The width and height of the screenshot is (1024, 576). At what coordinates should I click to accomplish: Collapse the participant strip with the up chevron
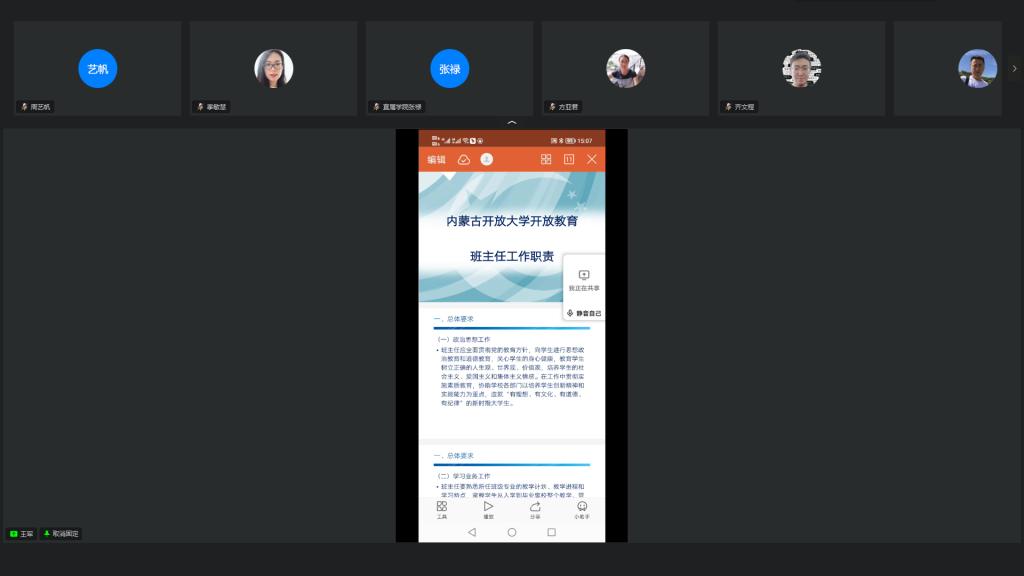[512, 122]
